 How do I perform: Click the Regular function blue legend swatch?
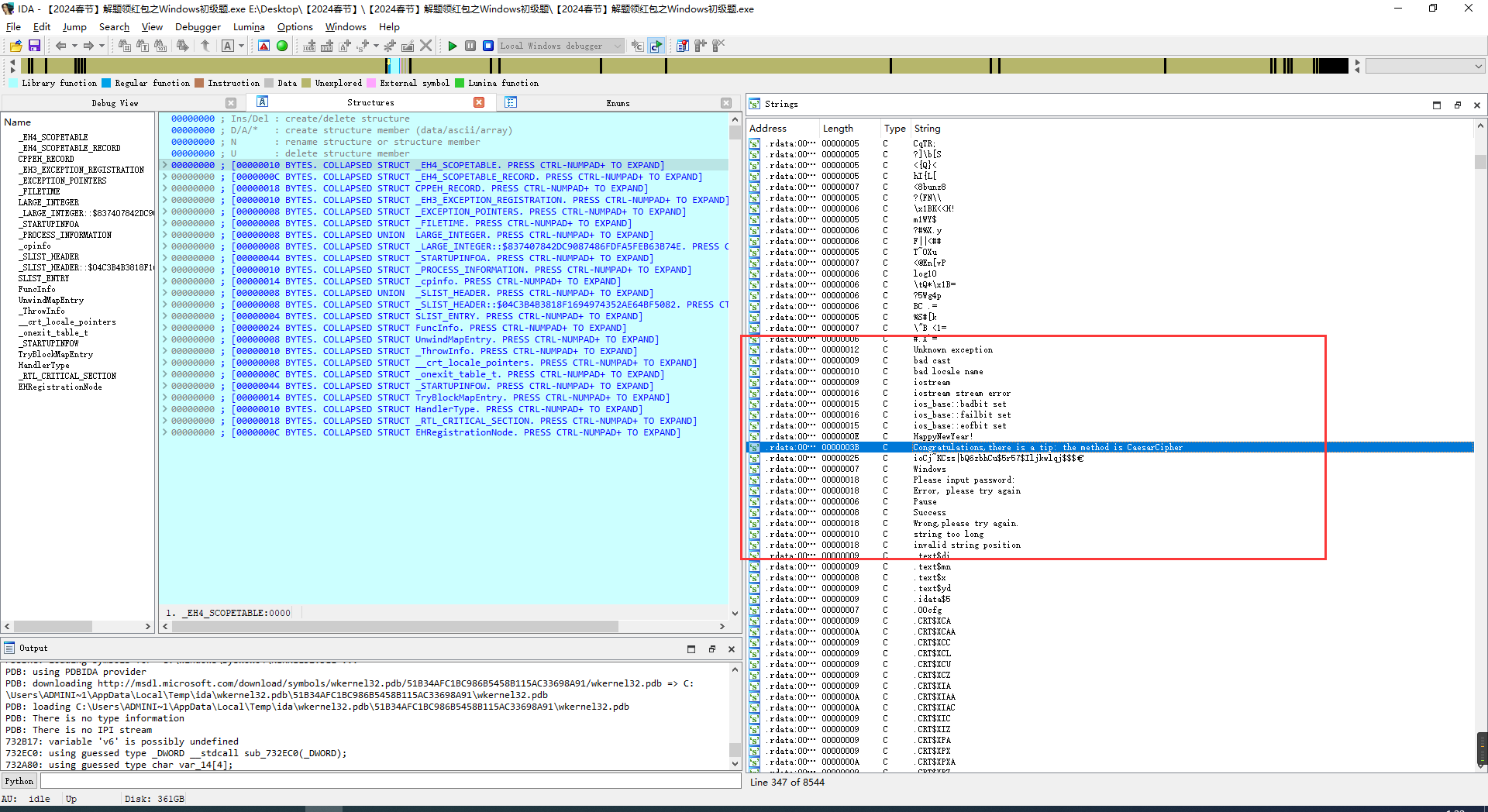click(107, 83)
